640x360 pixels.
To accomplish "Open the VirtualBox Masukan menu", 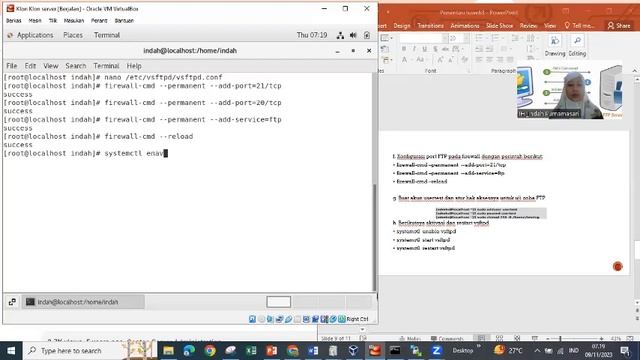I will click(73, 20).
